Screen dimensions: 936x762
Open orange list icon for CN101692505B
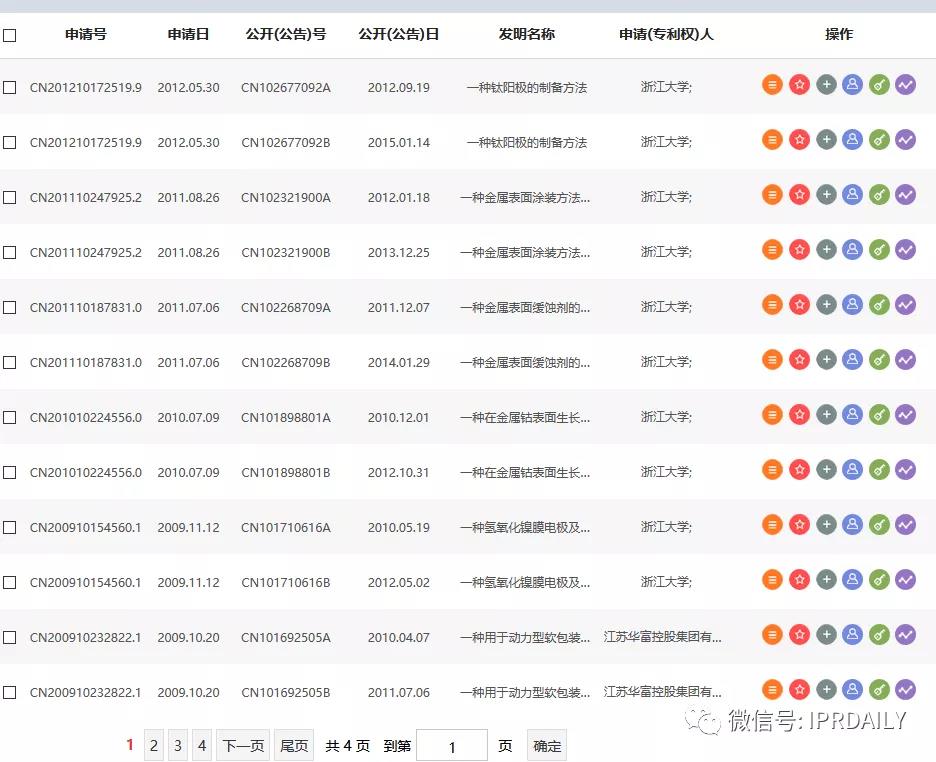(772, 690)
